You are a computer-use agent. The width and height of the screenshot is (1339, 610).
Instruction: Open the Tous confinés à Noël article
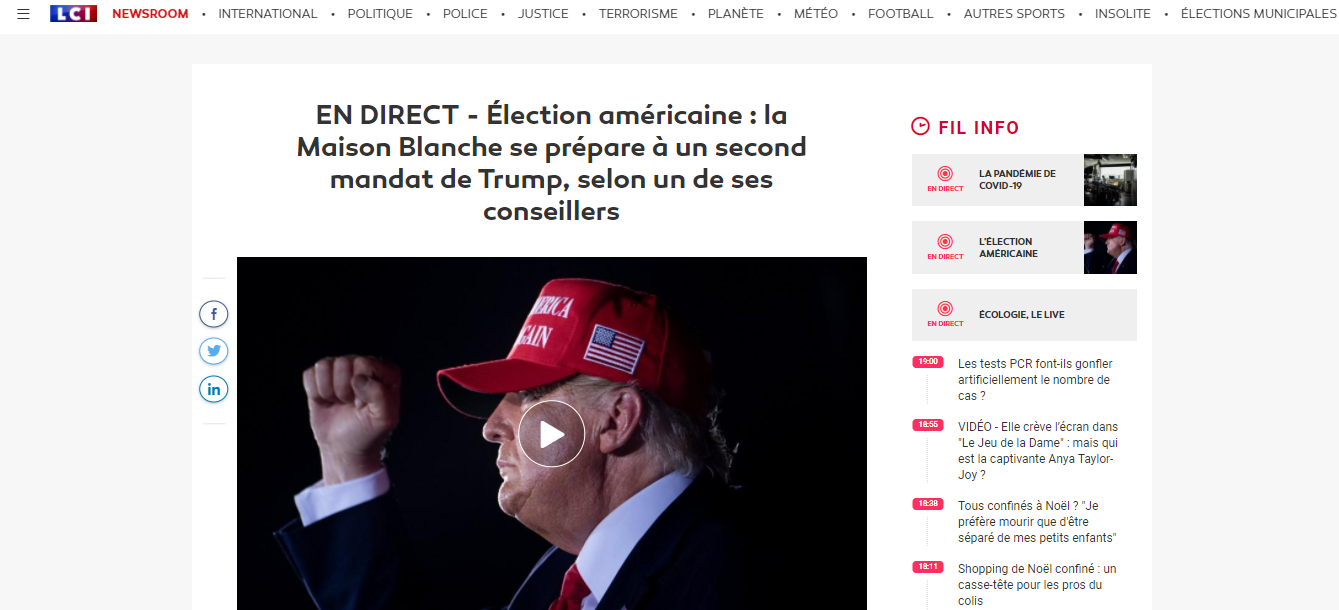[1037, 522]
